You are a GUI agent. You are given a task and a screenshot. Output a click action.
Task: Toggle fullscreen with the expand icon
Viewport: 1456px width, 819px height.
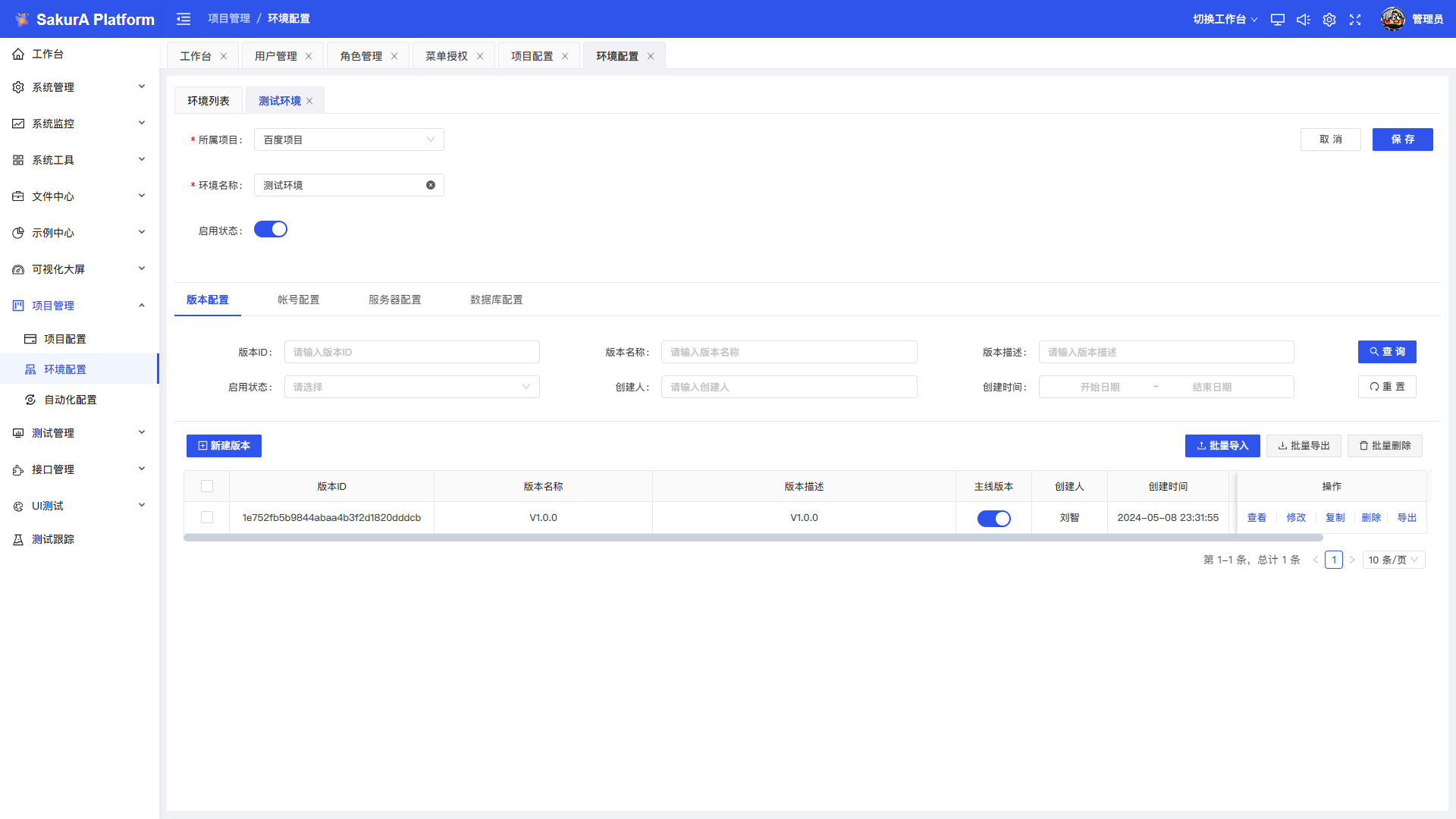(x=1355, y=20)
